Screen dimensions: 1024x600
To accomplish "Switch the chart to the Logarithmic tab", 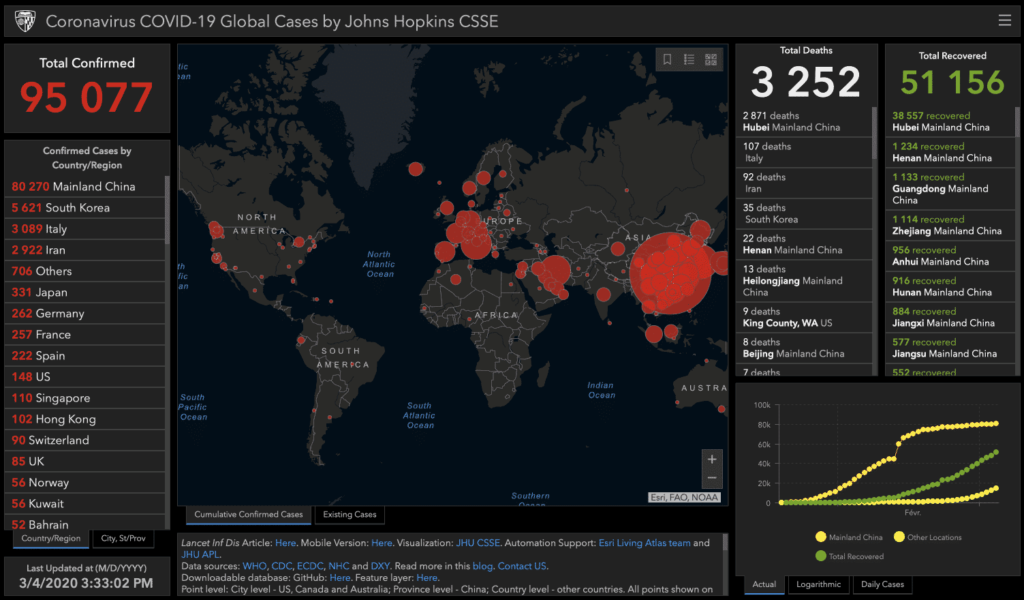I will (818, 584).
